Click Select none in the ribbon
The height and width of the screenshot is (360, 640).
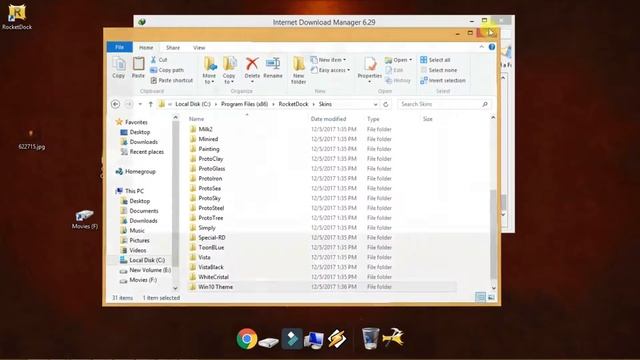pos(438,70)
